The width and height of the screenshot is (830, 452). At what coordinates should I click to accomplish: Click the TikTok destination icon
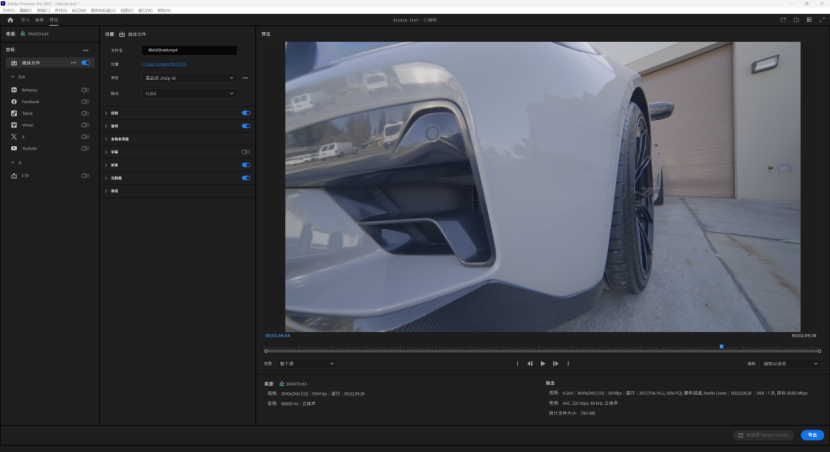tap(14, 113)
